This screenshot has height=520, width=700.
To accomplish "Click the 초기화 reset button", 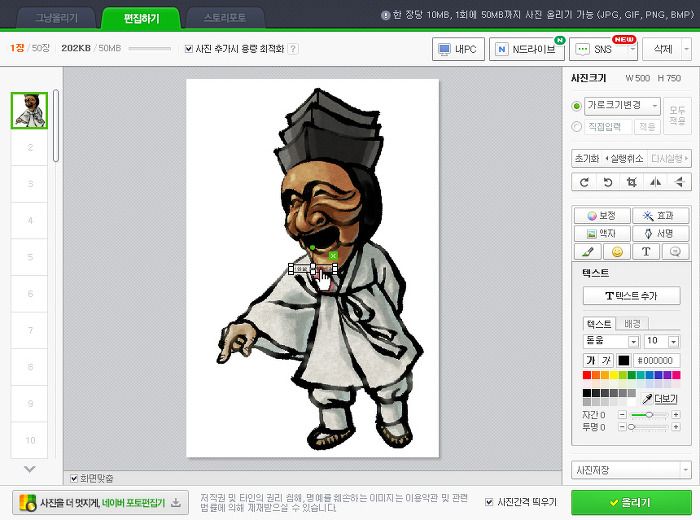I will tap(587, 159).
